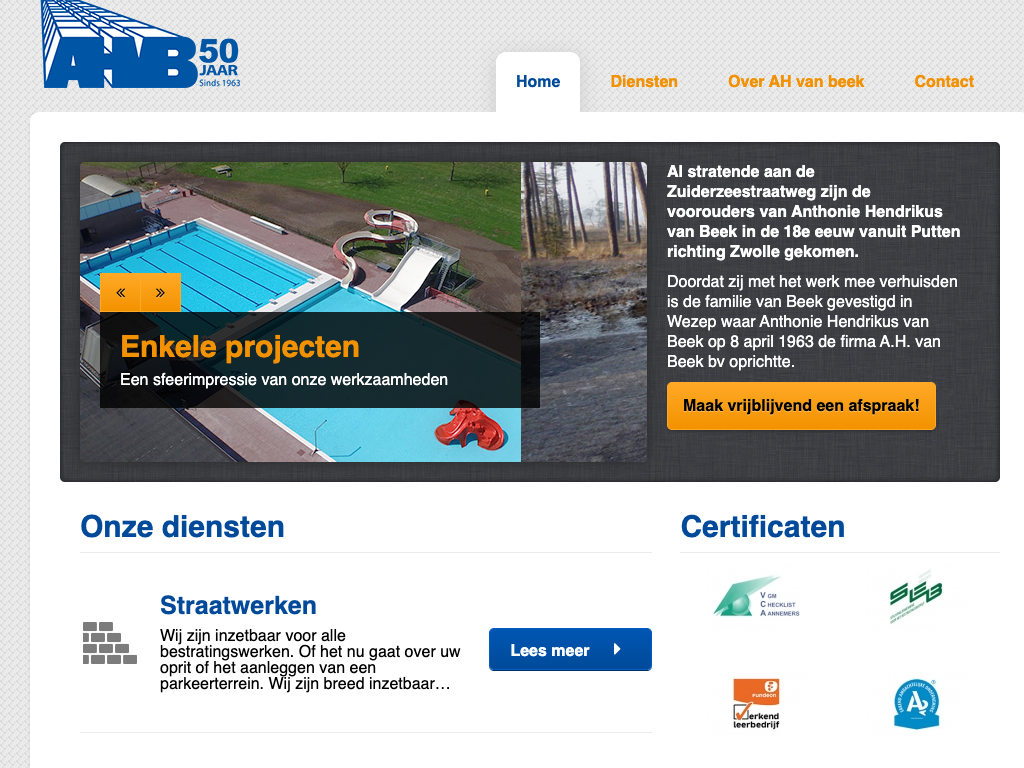Click the gray brick wall Straatwerken icon

click(109, 643)
